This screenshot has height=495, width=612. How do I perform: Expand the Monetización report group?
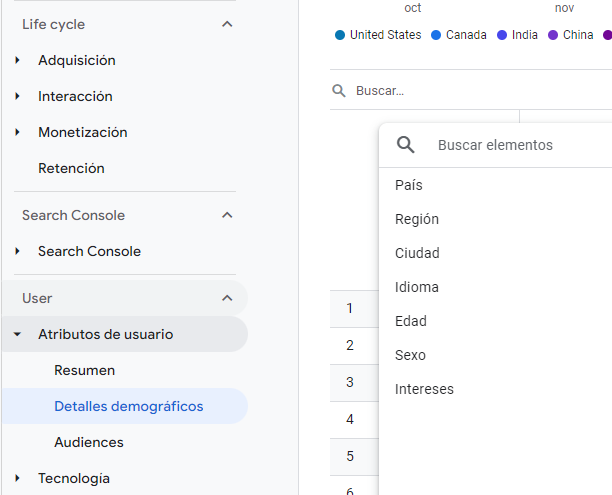click(x=82, y=132)
